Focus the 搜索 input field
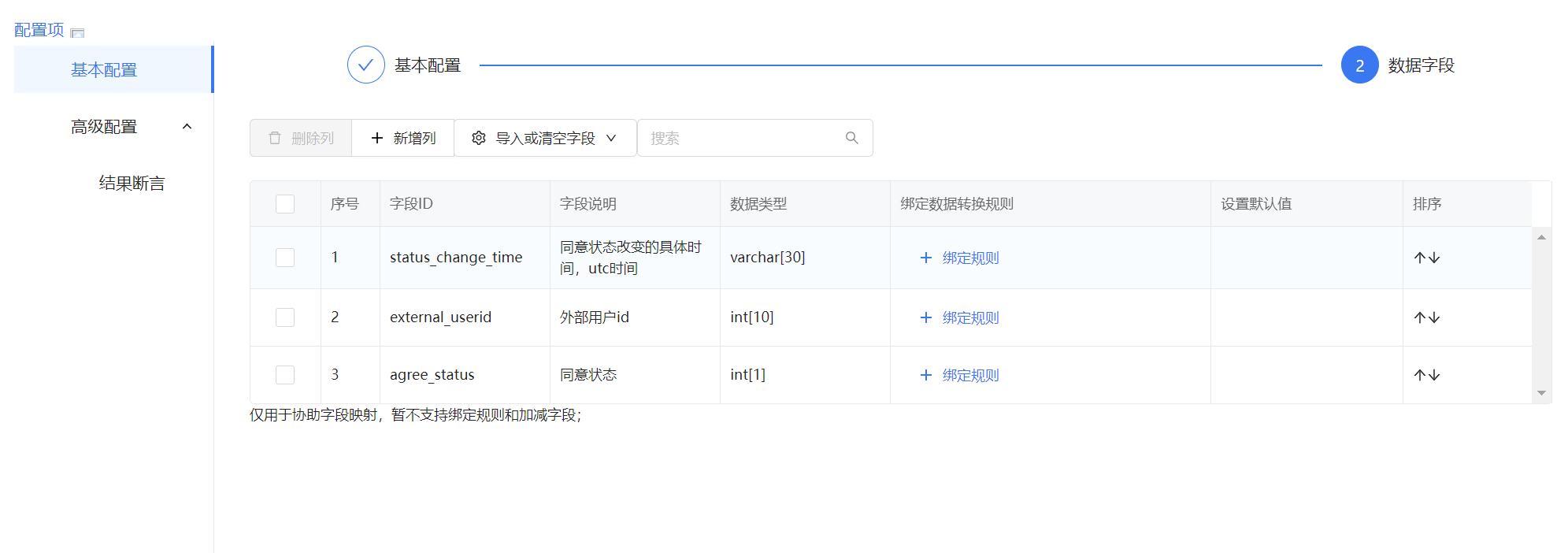The width and height of the screenshot is (1568, 553). tap(740, 138)
